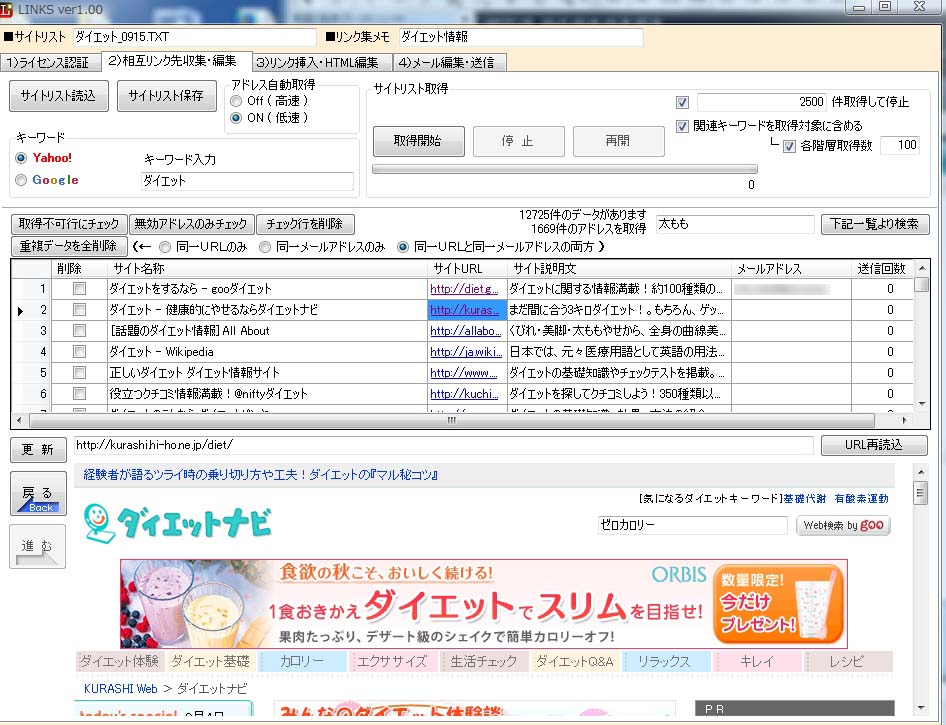This screenshot has height=725, width=946.
Task: Click the サイトリスト file name field
Action: click(x=194, y=37)
